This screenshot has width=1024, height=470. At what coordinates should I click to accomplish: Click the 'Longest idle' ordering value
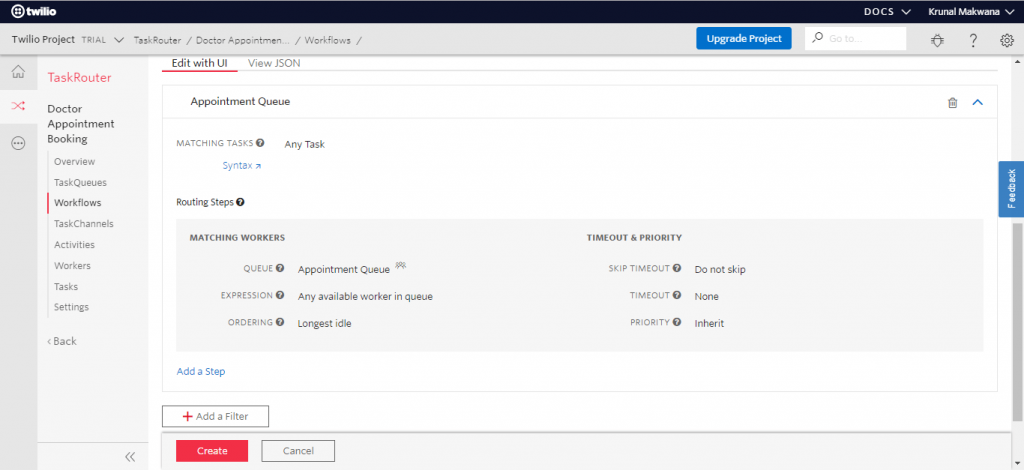pos(325,323)
